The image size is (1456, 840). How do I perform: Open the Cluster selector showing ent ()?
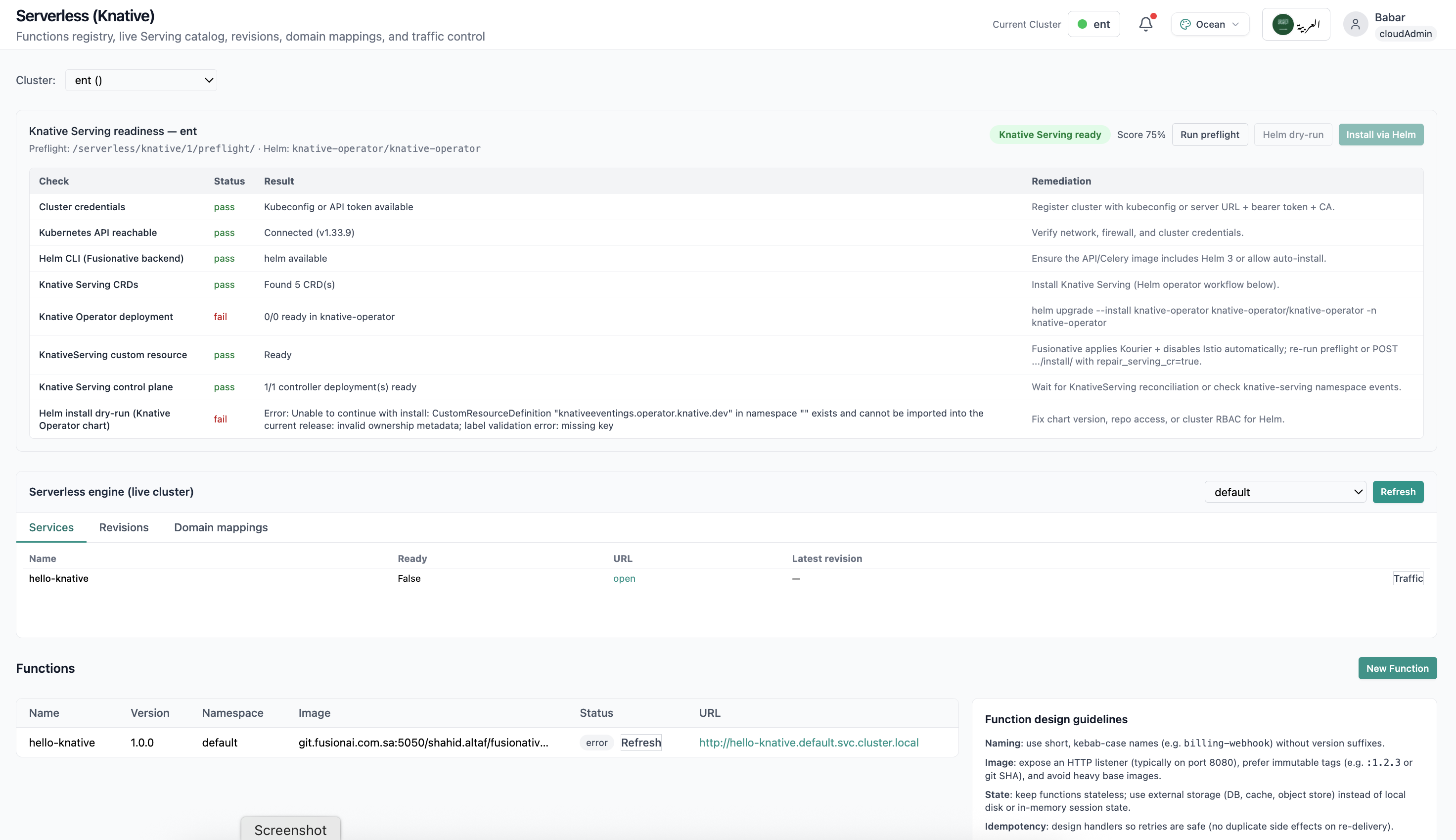click(141, 80)
